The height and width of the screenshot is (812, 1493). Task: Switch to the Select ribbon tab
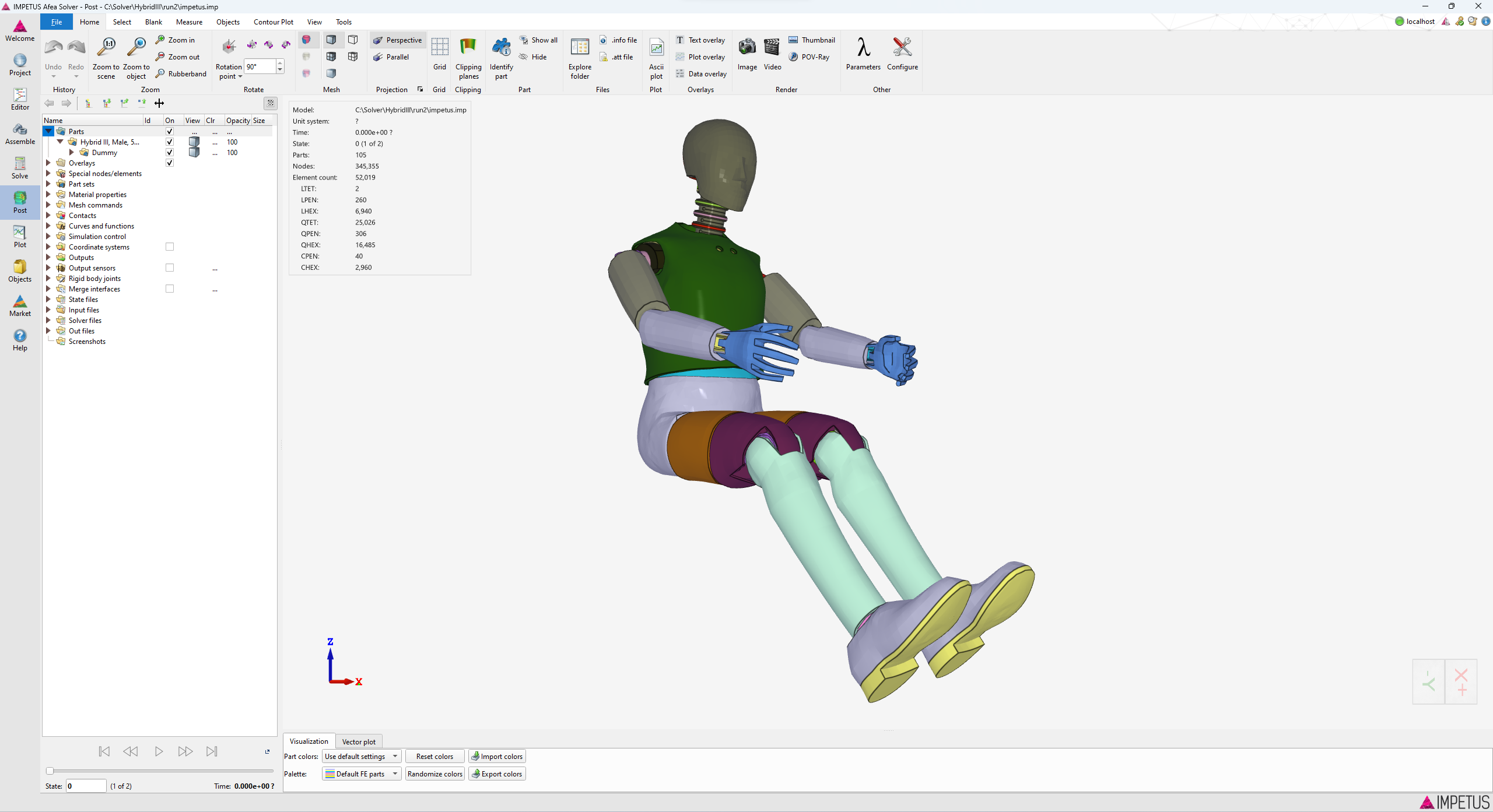[122, 22]
